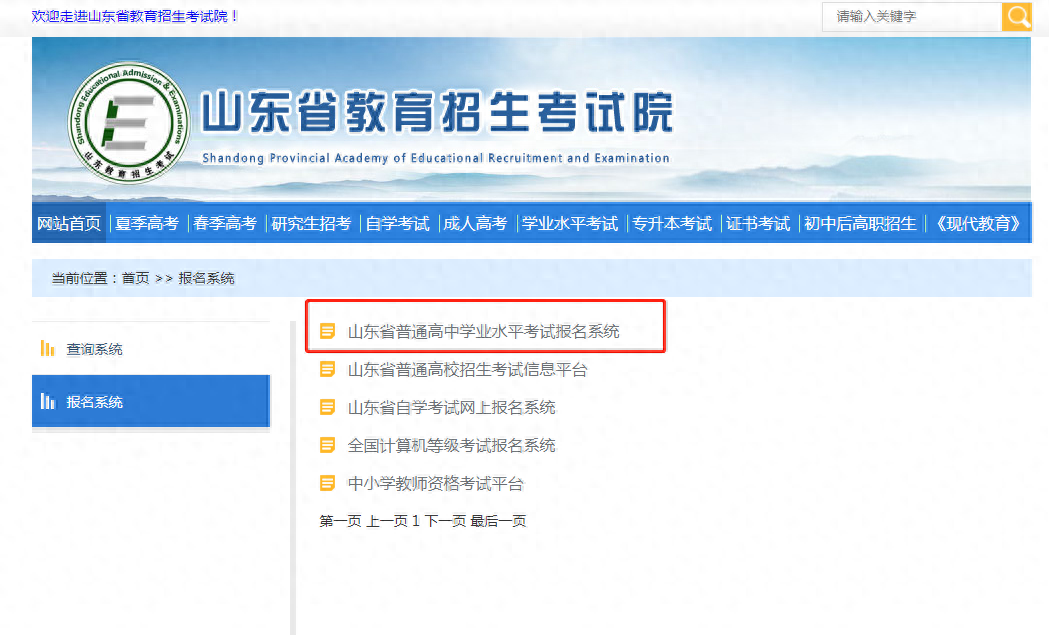Image resolution: width=1049 pixels, height=635 pixels.
Task: Open the 学业水平考试 navigation item
Action: point(570,224)
